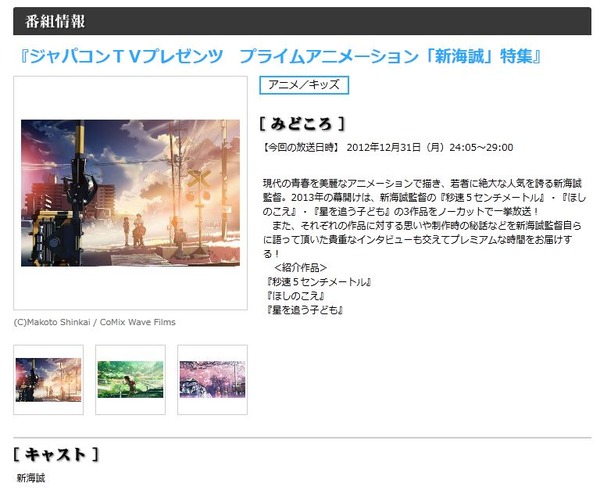
Task: Click 『ほしのこえ』 in the works list
Action: tap(295, 296)
